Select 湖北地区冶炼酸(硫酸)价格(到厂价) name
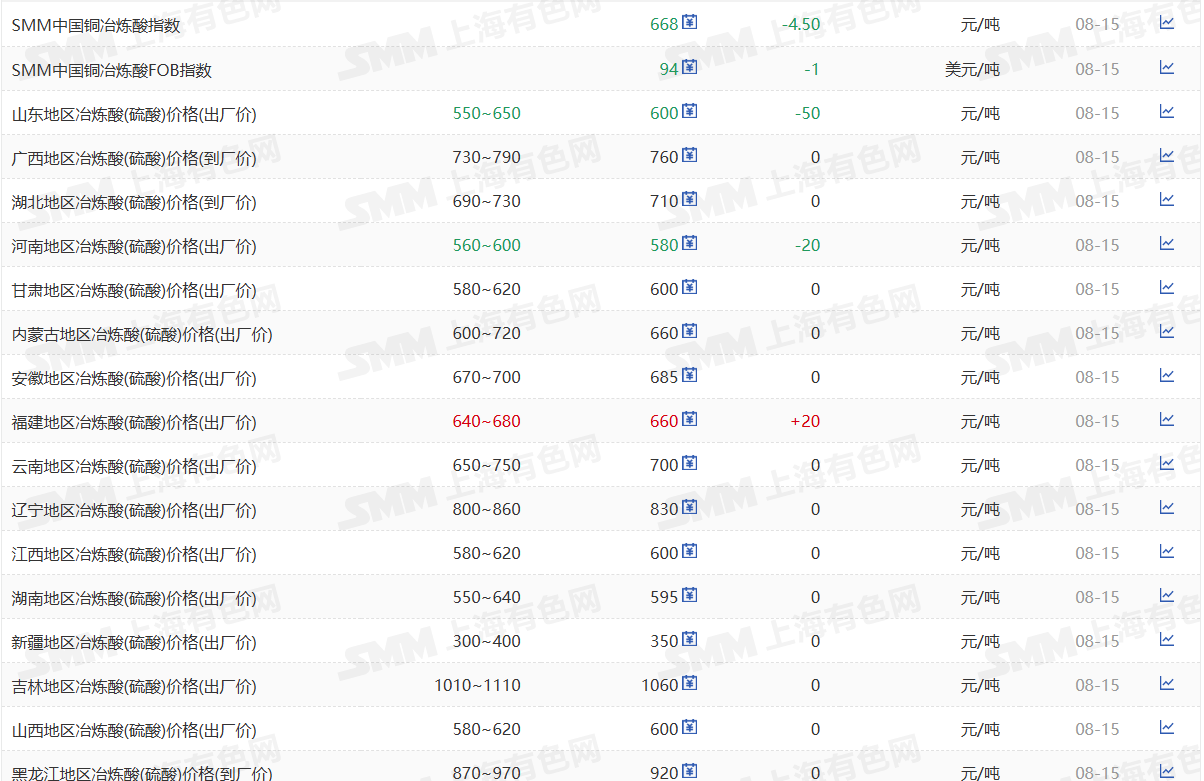This screenshot has height=781, width=1204. [134, 202]
